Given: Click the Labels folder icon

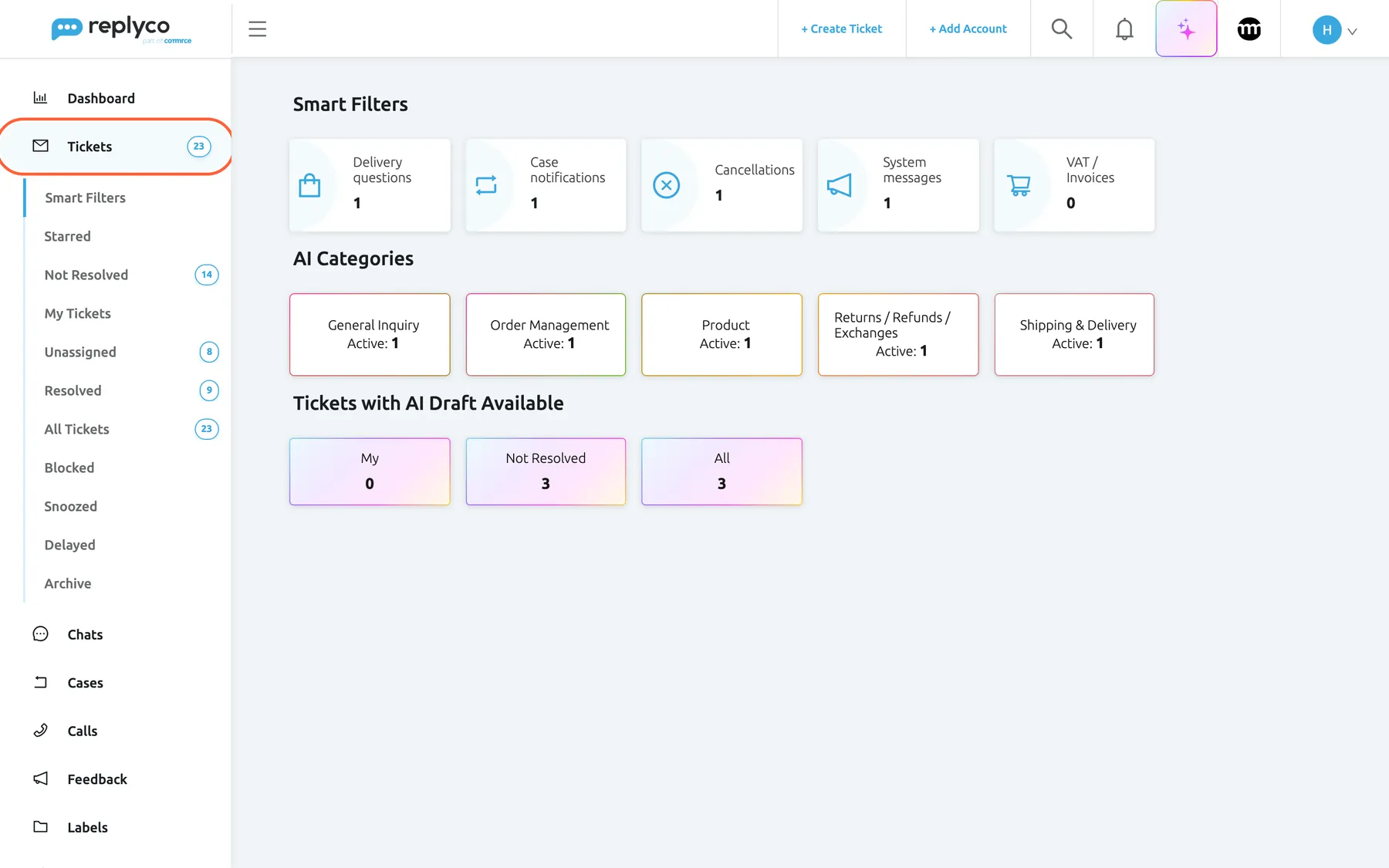Looking at the screenshot, I should (x=40, y=827).
